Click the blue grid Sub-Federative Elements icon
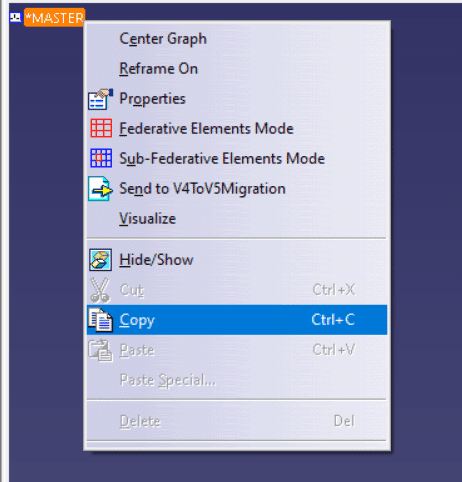The width and height of the screenshot is (462, 482). (101, 158)
